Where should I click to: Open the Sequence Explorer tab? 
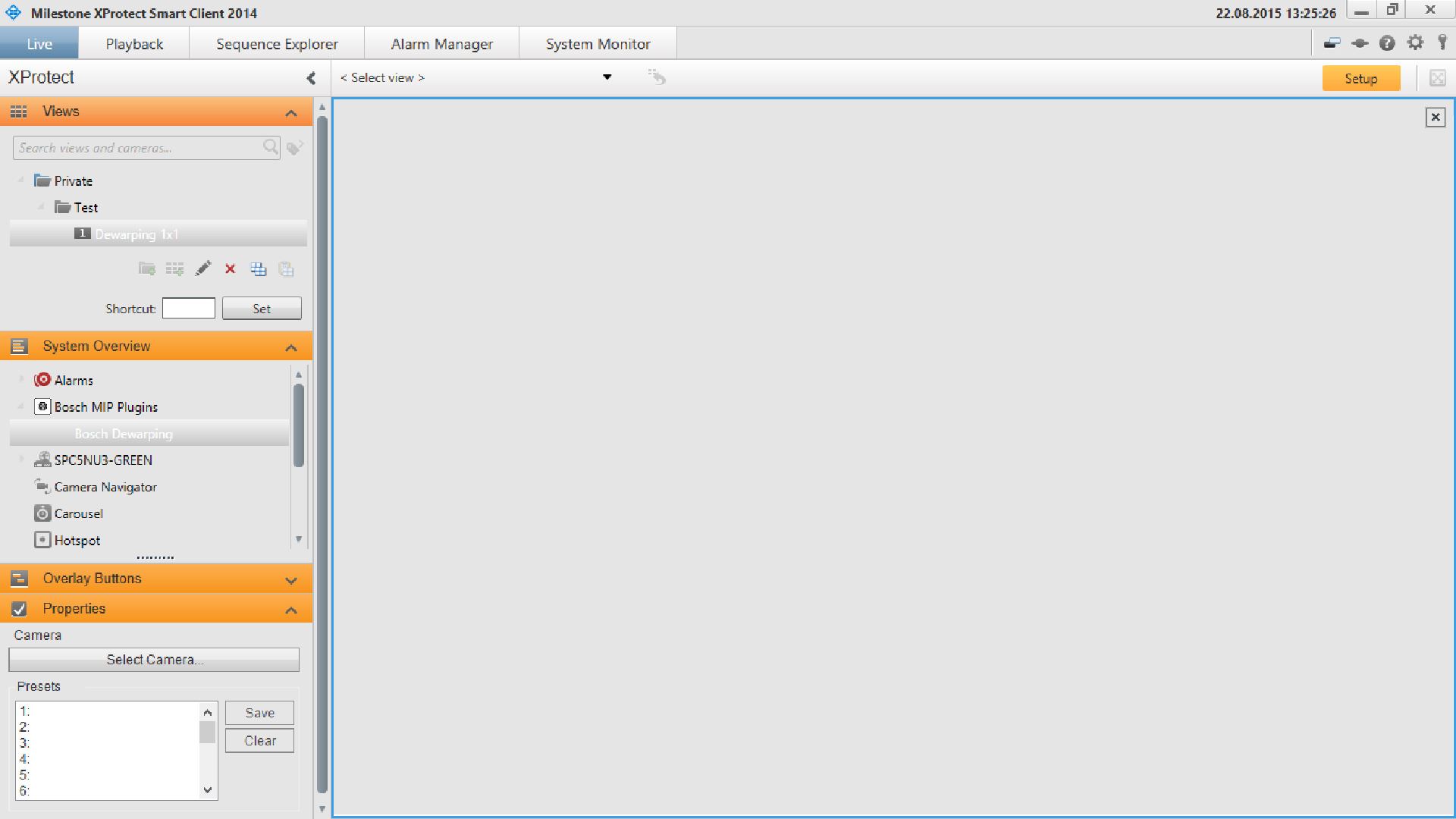[x=277, y=44]
